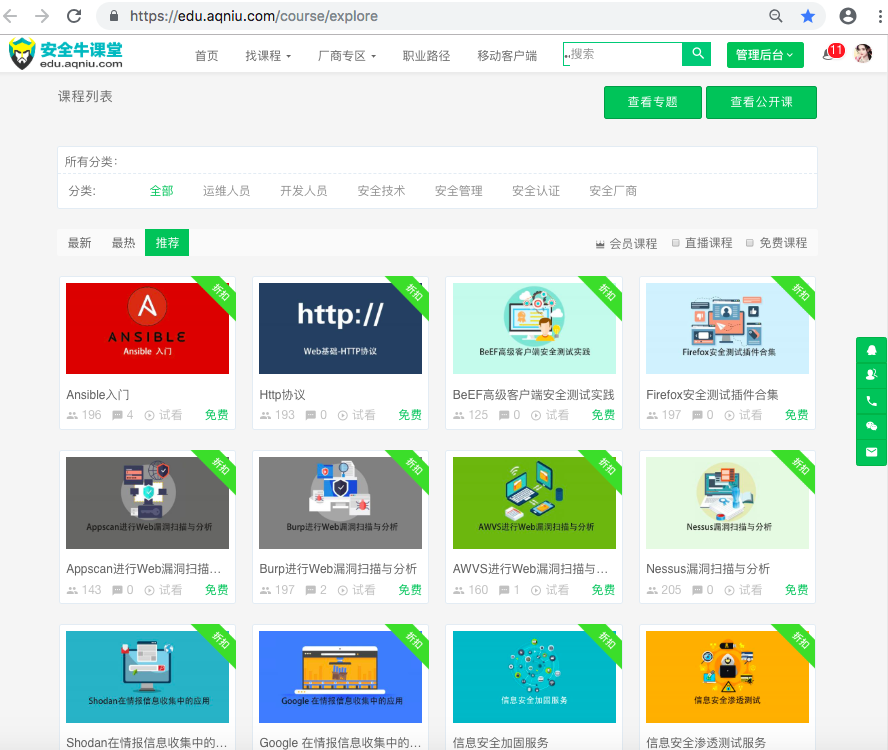Click 信息安全渗透测试服务 course title
Viewport: 888px width, 750px height.
coord(706,743)
